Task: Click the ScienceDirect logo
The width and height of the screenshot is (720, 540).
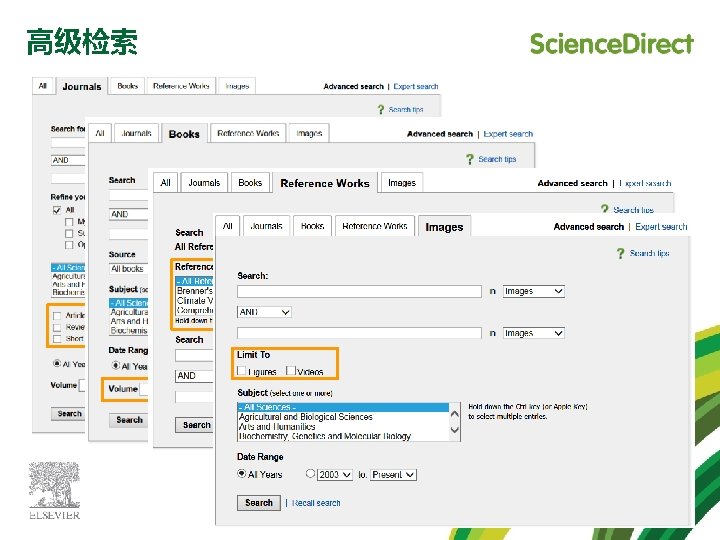Action: (612, 44)
